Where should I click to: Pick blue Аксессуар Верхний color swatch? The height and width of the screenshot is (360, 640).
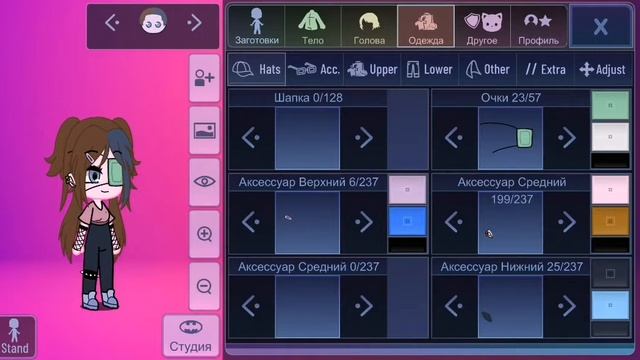click(x=407, y=221)
